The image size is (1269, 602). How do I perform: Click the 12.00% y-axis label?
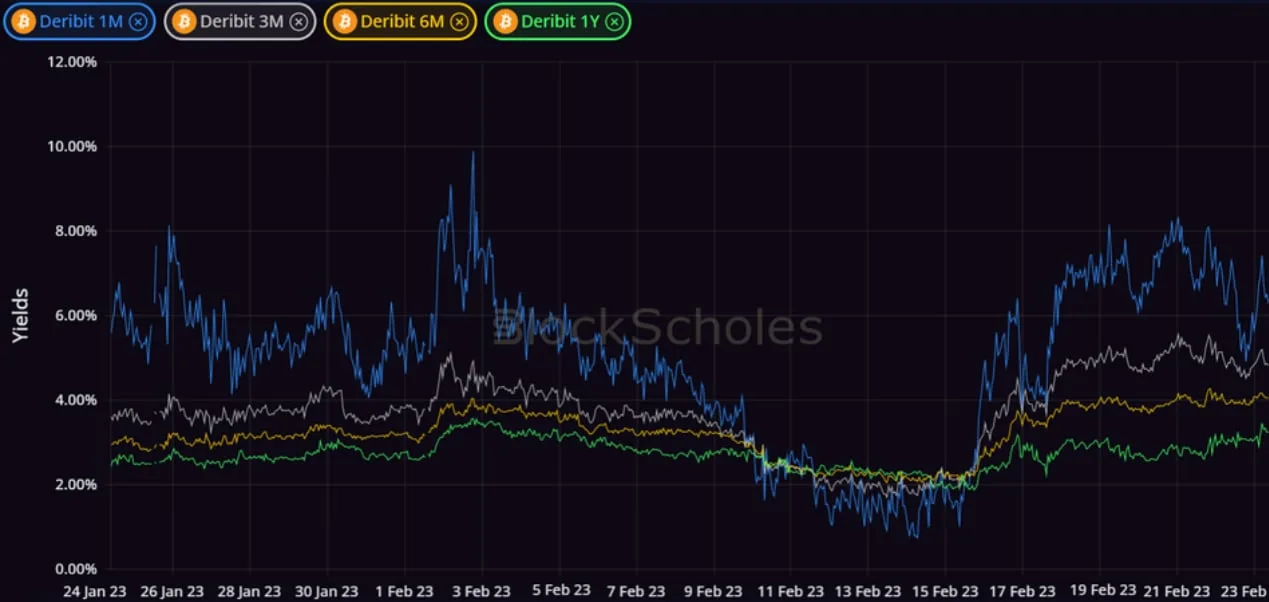click(x=73, y=61)
